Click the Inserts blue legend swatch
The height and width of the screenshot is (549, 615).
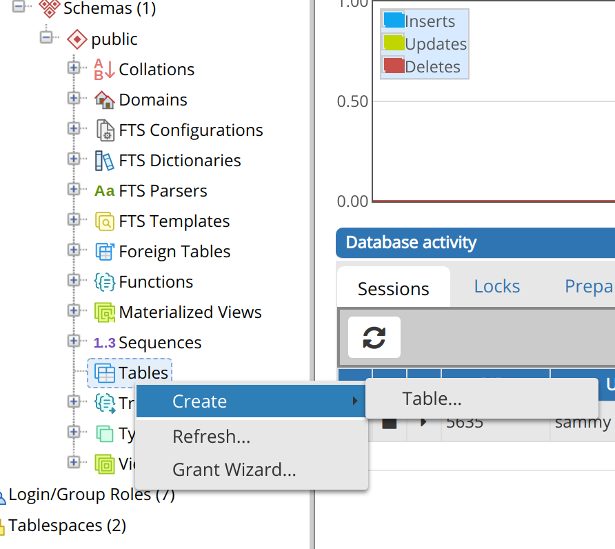point(394,20)
